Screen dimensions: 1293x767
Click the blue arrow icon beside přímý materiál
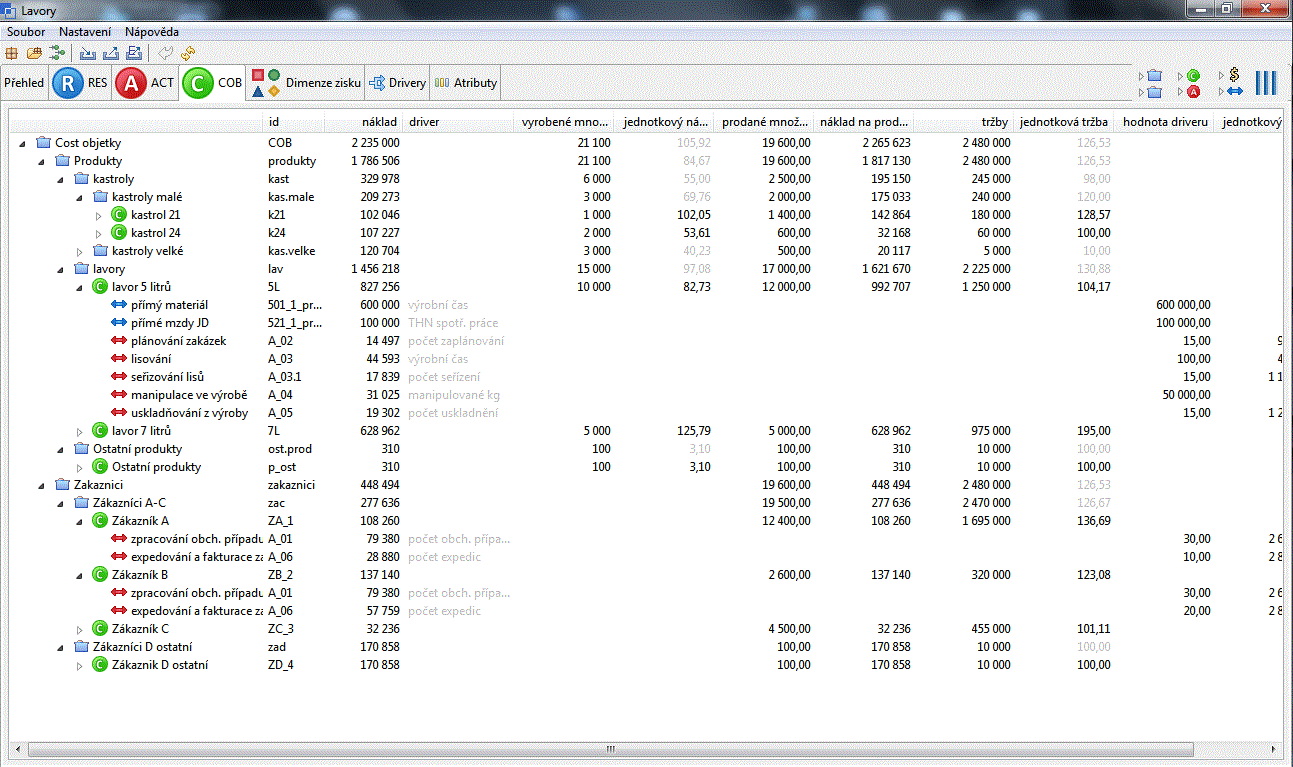119,305
